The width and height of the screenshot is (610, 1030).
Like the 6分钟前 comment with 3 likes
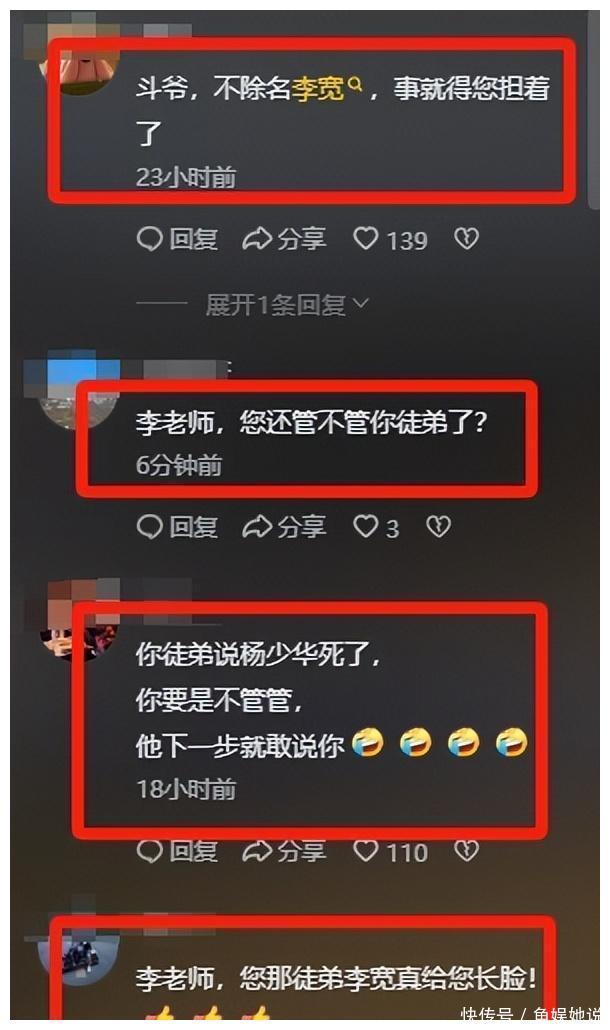point(376,527)
